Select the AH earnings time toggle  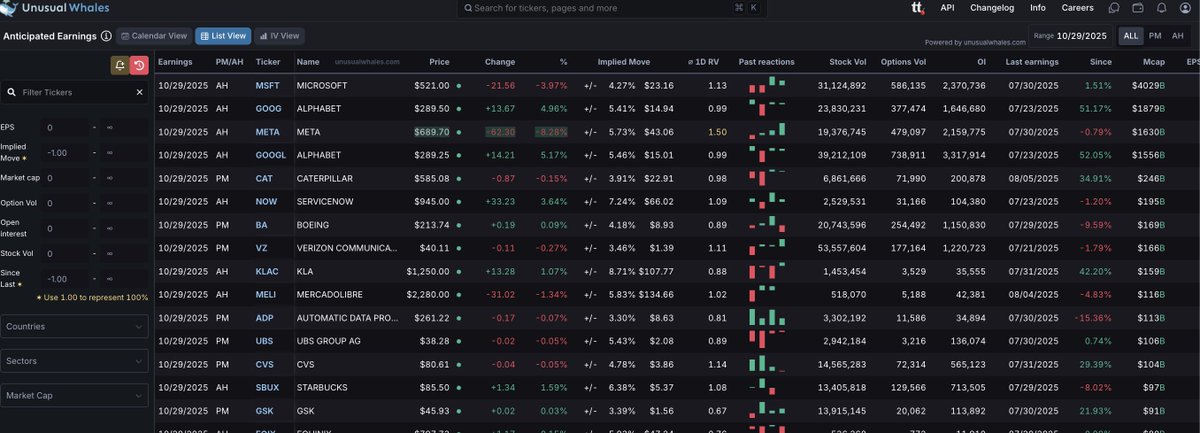tap(1177, 35)
